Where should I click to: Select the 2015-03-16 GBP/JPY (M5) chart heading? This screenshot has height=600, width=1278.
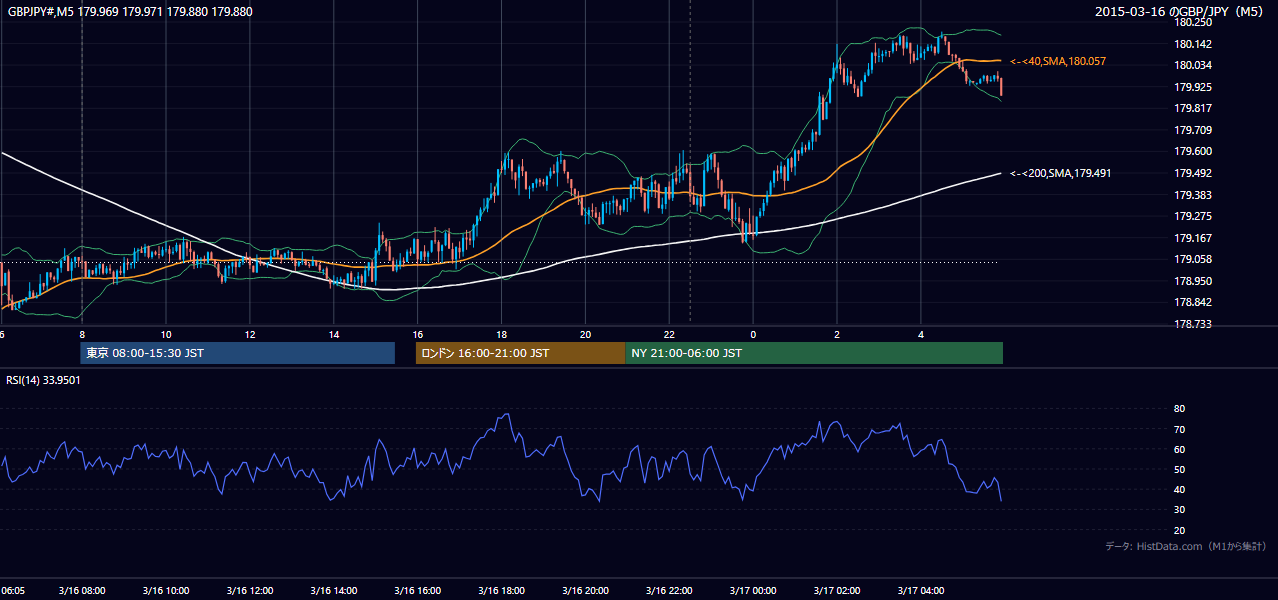[x=1180, y=12]
